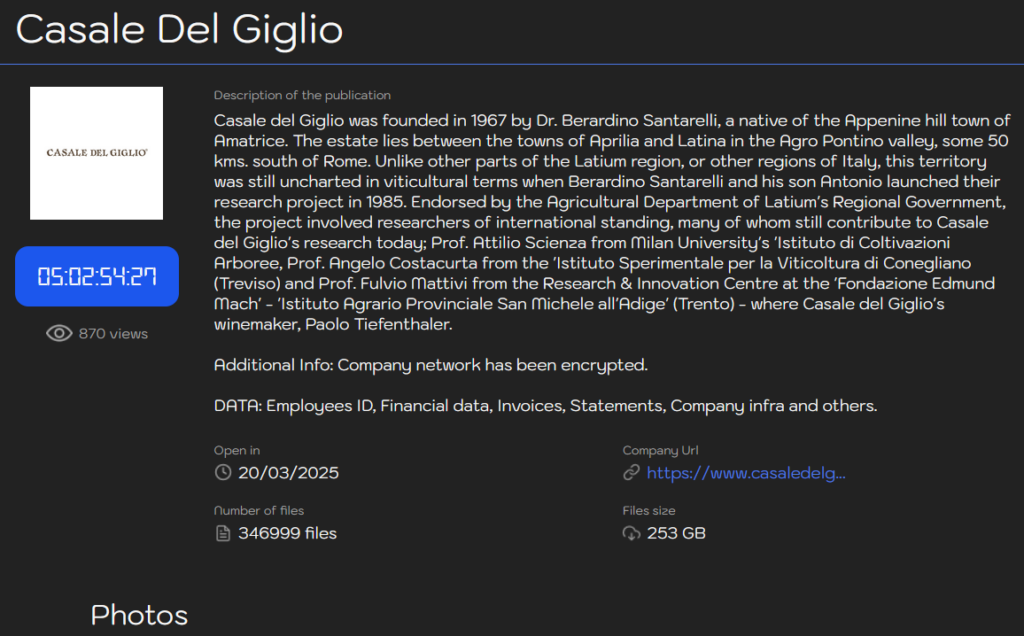
Task: Click the cloud download icon beside 253 GB
Action: coord(631,533)
